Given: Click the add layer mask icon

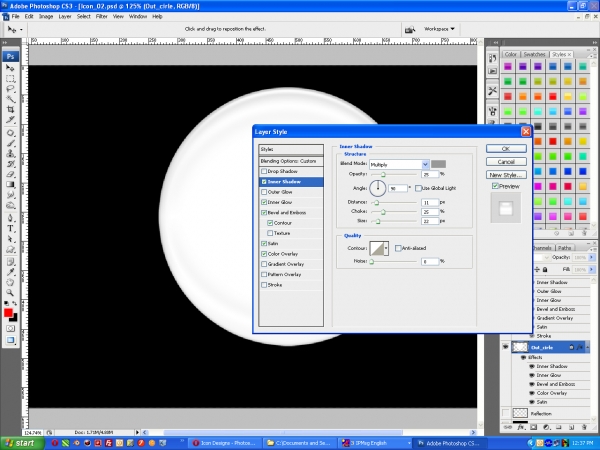Looking at the screenshot, I should [533, 427].
